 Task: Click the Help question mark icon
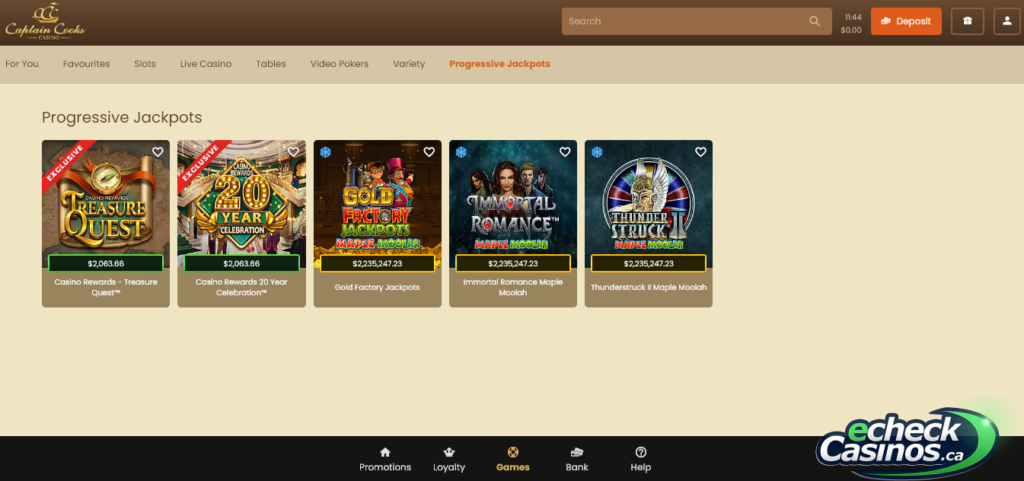click(641, 452)
